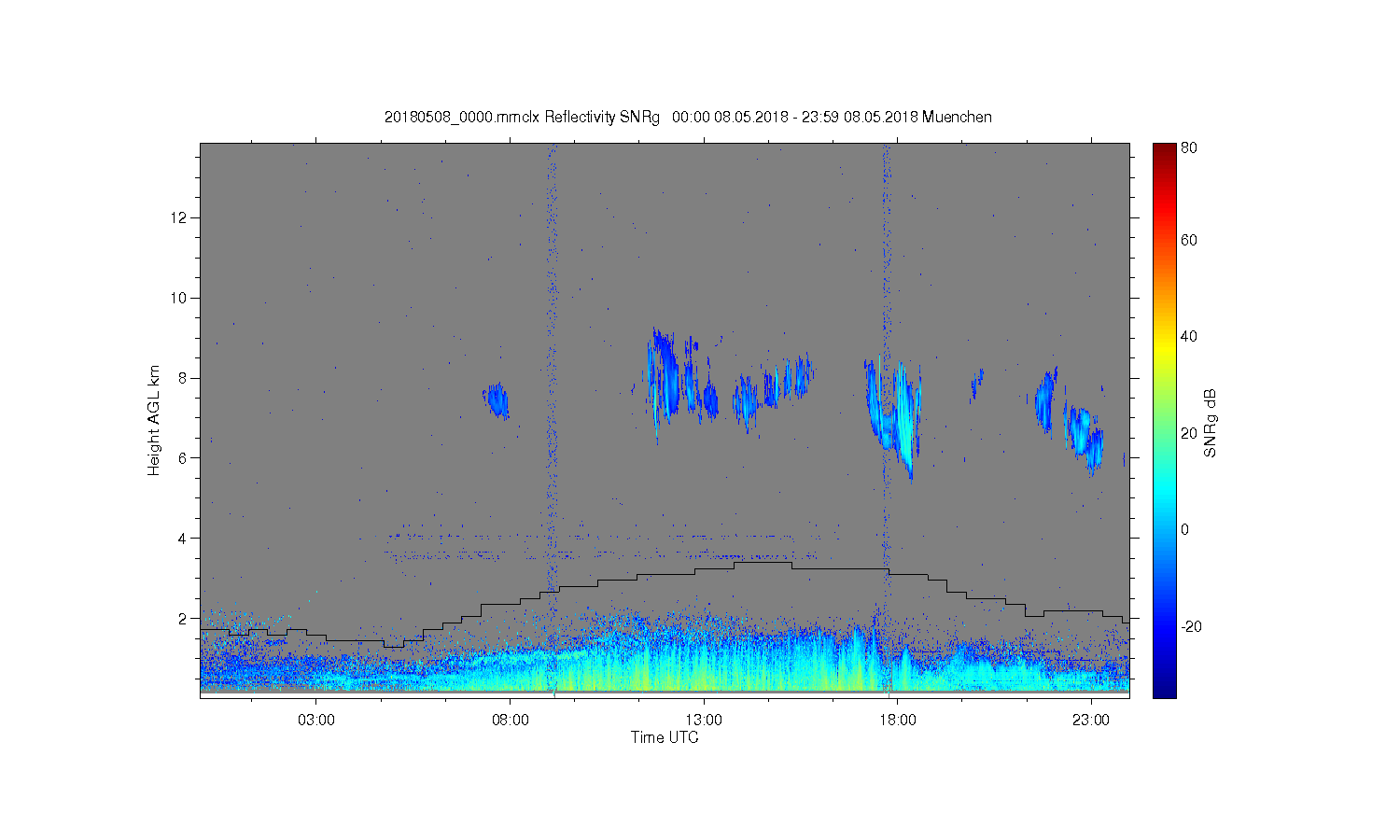Click the height tick label 8
1400x840 pixels.
[185, 378]
